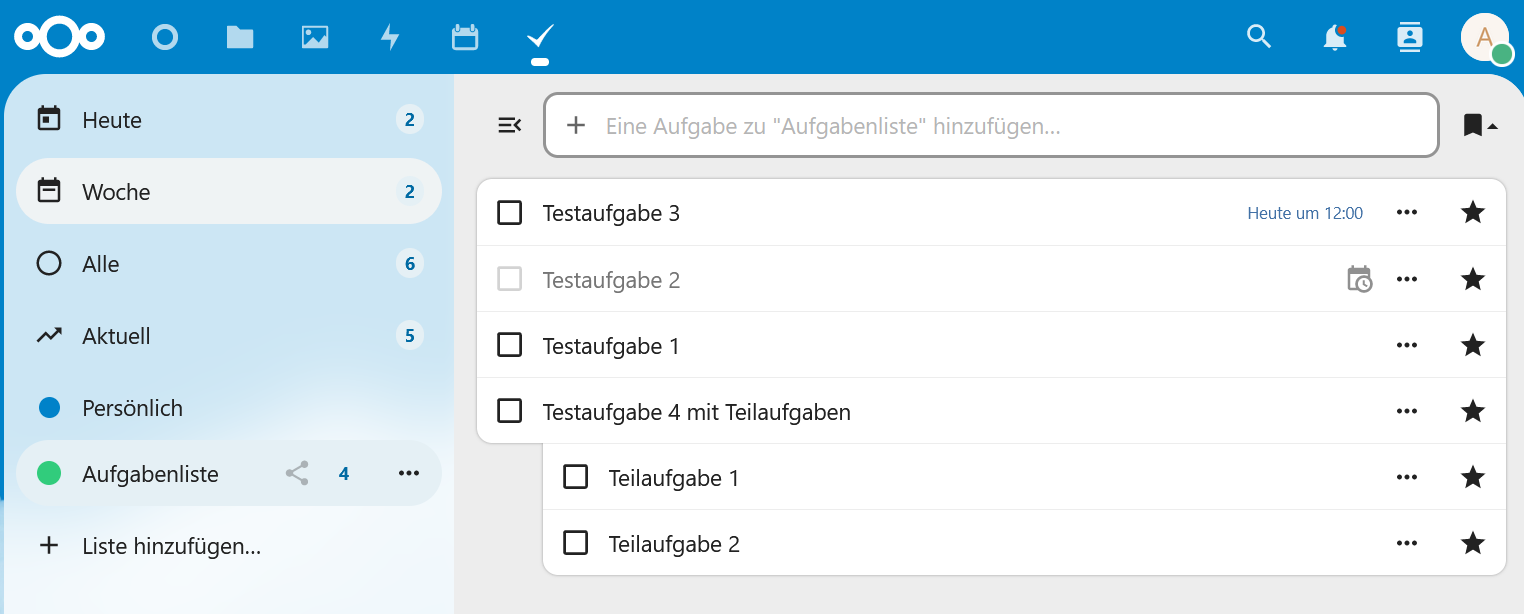Screen dimensions: 1524x614
Task: Open the Photos app icon
Action: tap(314, 36)
